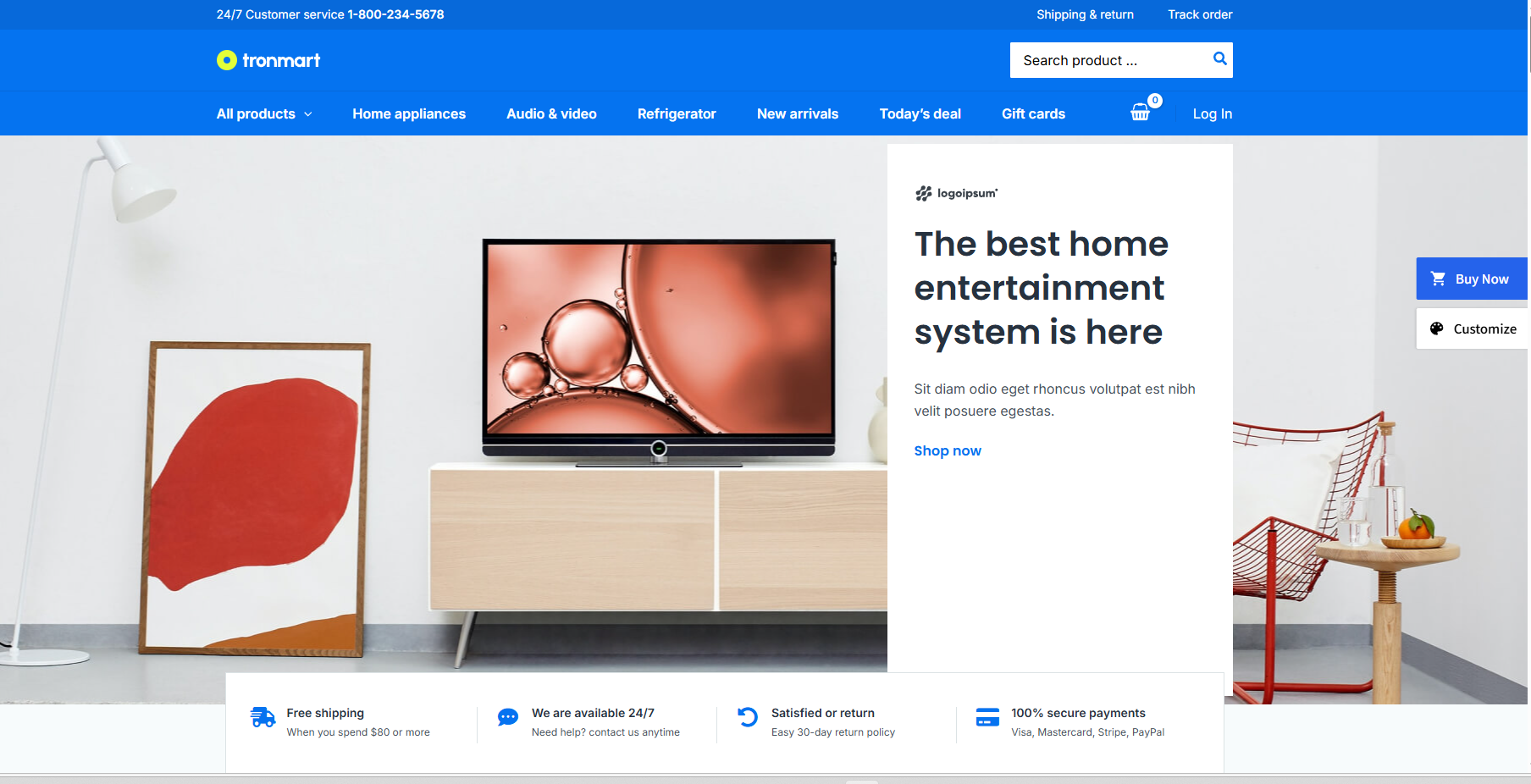Open Home appliances menu item
Image resolution: width=1531 pixels, height=784 pixels.
(x=409, y=113)
